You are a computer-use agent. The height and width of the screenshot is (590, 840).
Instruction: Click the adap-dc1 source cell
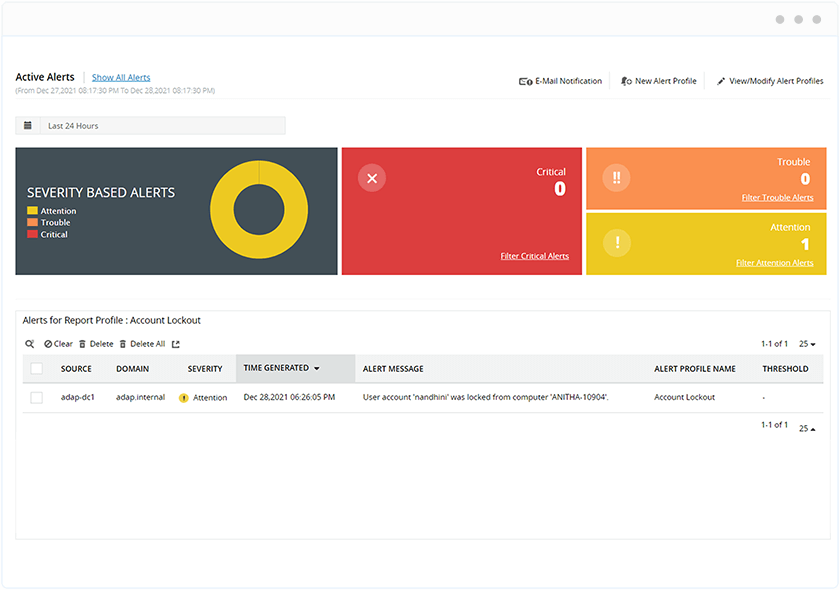pyautogui.click(x=78, y=397)
